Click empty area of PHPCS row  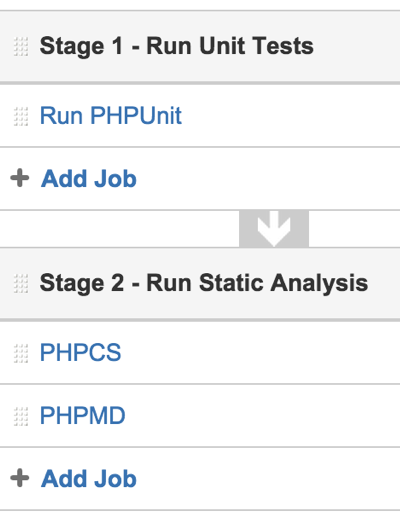259,353
